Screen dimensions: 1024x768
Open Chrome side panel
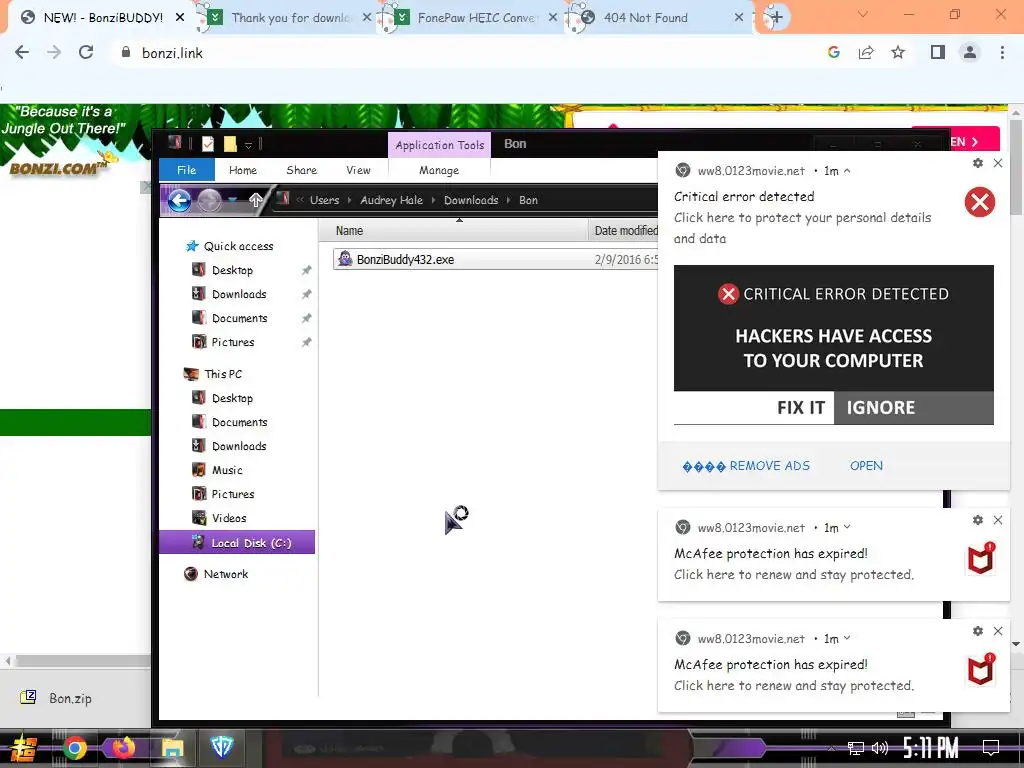938,52
